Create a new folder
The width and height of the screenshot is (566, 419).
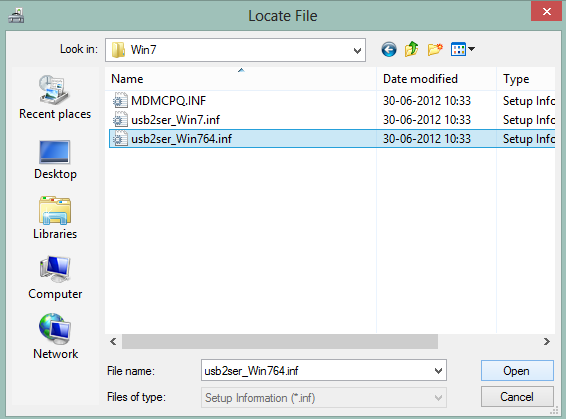435,49
